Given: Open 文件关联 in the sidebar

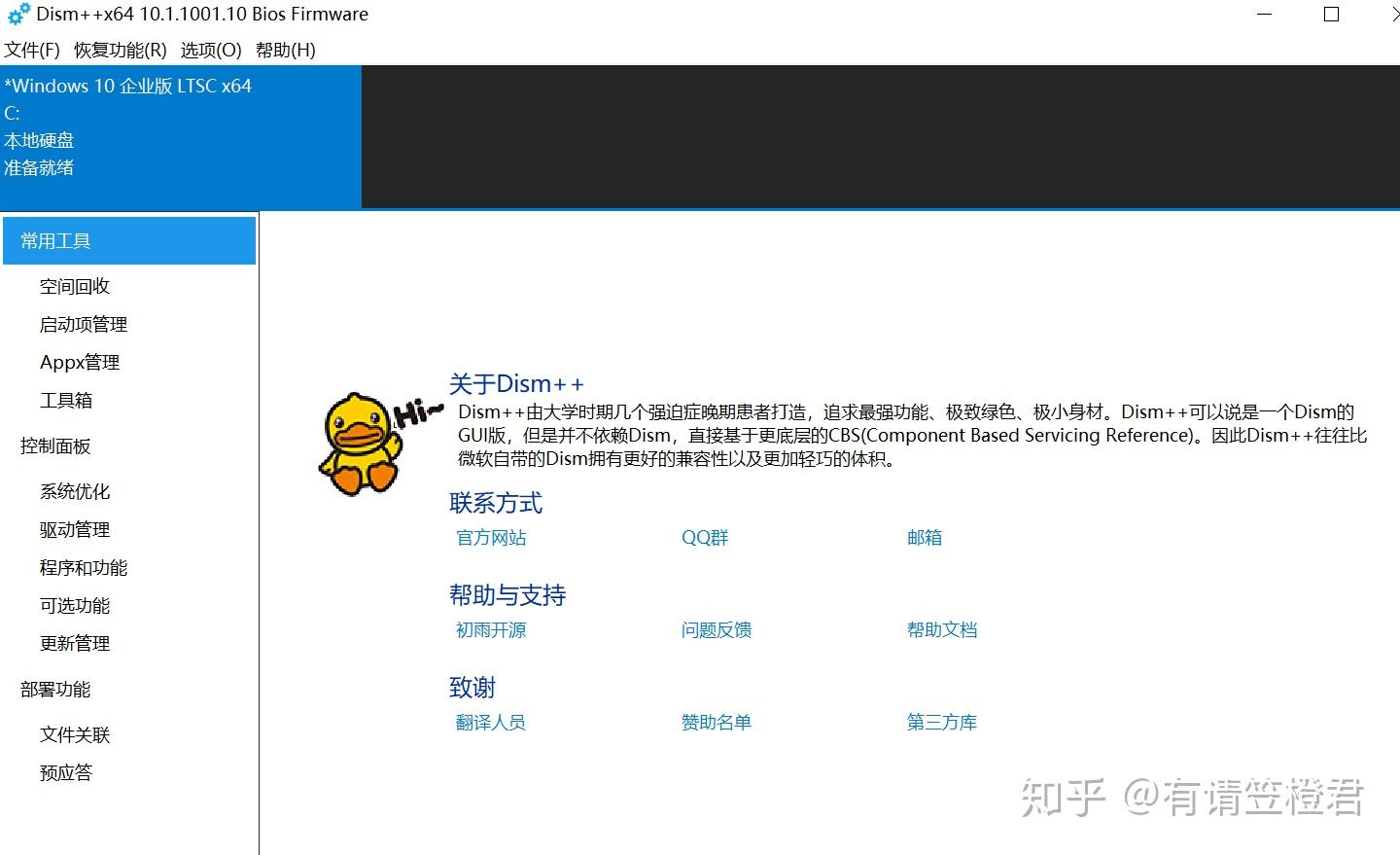Looking at the screenshot, I should pyautogui.click(x=75, y=734).
